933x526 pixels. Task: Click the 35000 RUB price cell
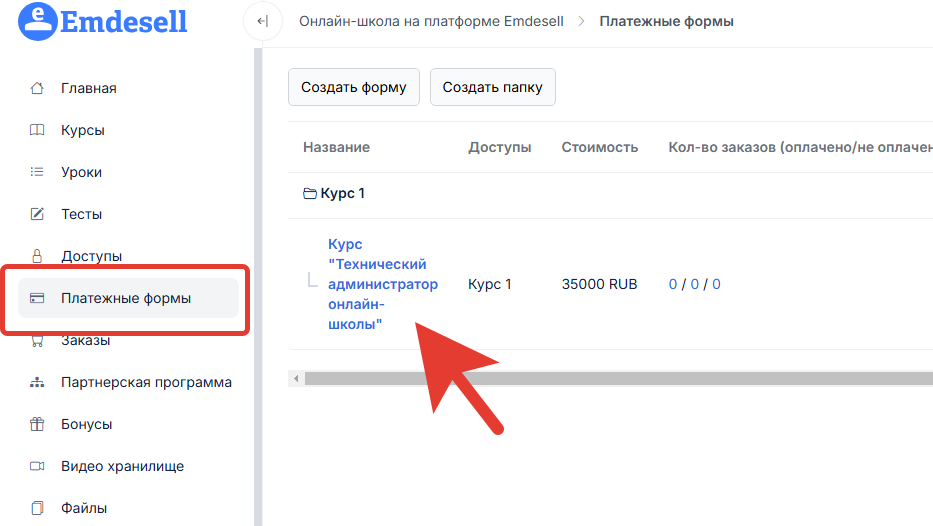(x=599, y=284)
